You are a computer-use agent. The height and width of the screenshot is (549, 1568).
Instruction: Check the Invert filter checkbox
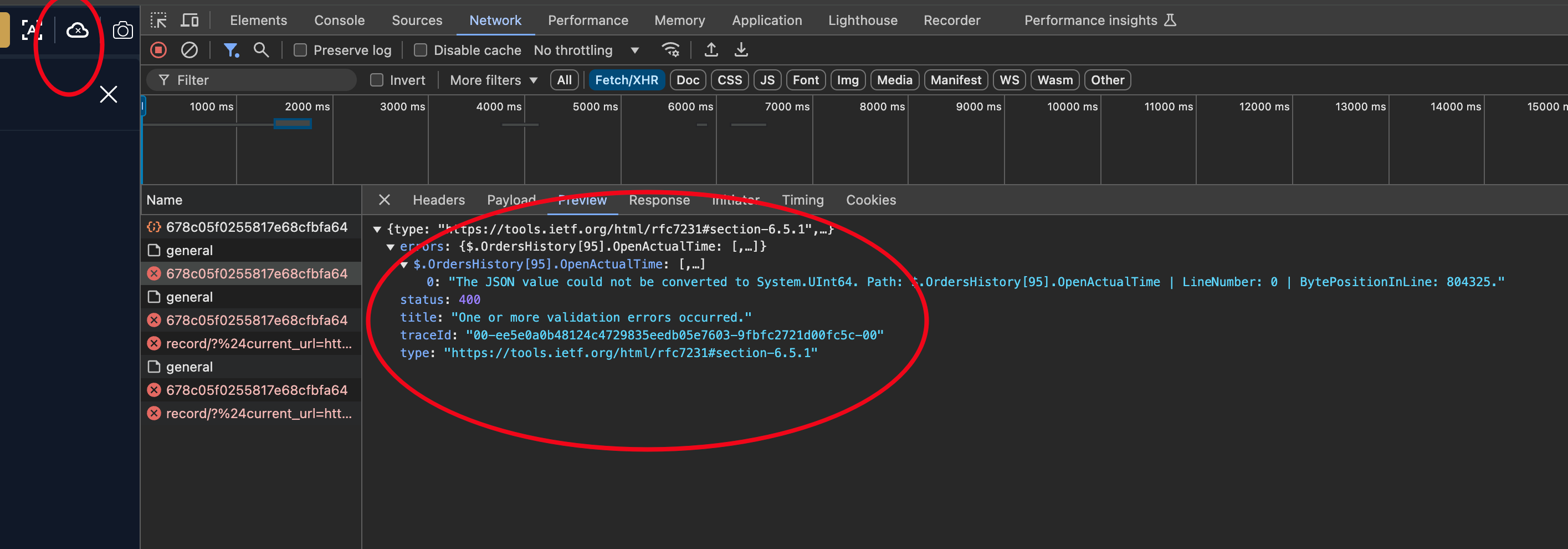pos(377,80)
